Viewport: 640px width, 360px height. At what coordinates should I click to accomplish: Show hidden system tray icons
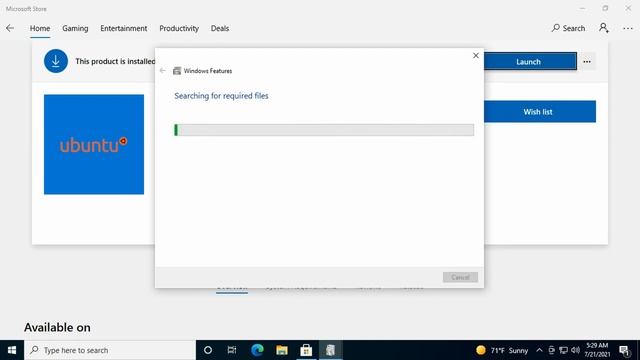[539, 350]
